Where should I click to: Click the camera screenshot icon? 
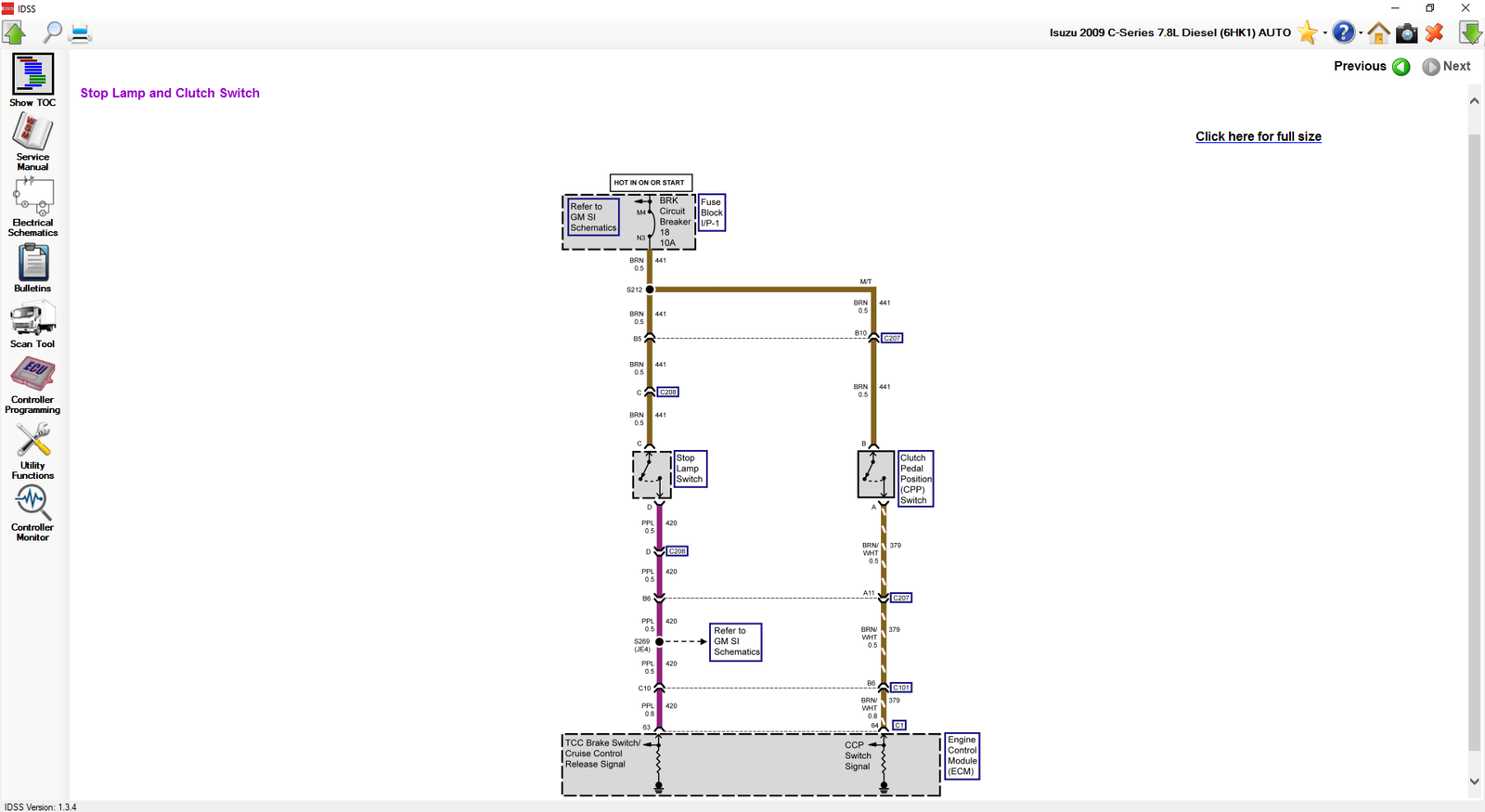[x=1407, y=33]
